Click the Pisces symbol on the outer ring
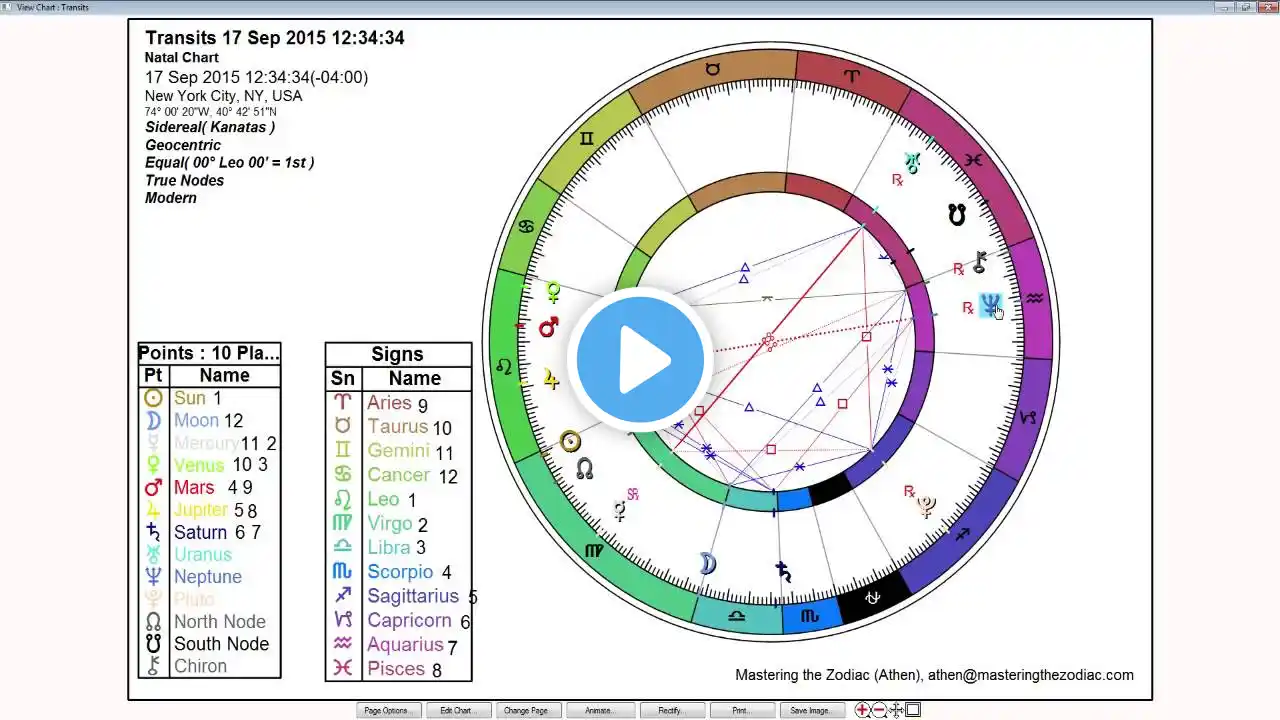Image resolution: width=1280 pixels, height=720 pixels. click(x=973, y=160)
